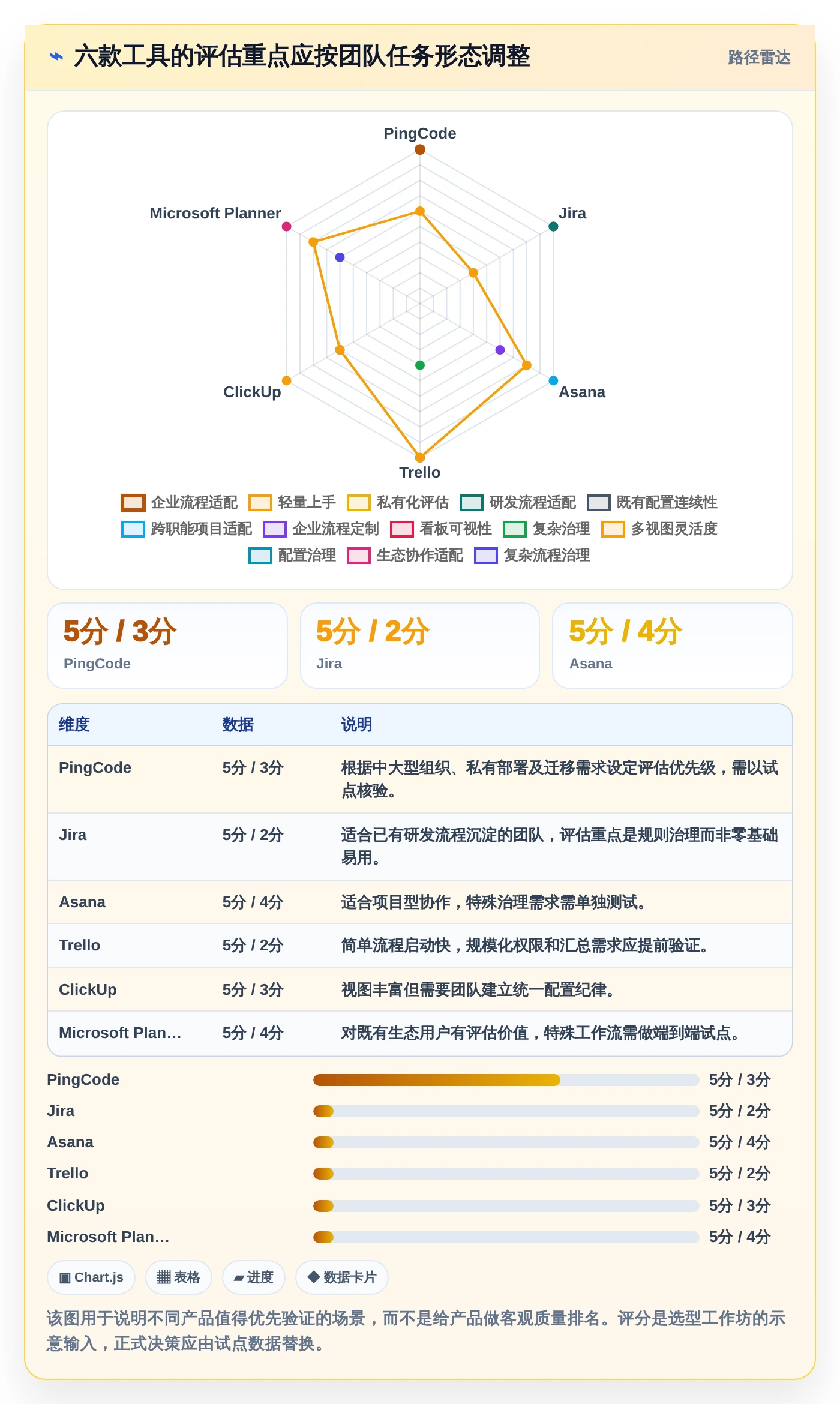Click the orange data point at Trello axis
The width and height of the screenshot is (840, 1404).
(420, 457)
